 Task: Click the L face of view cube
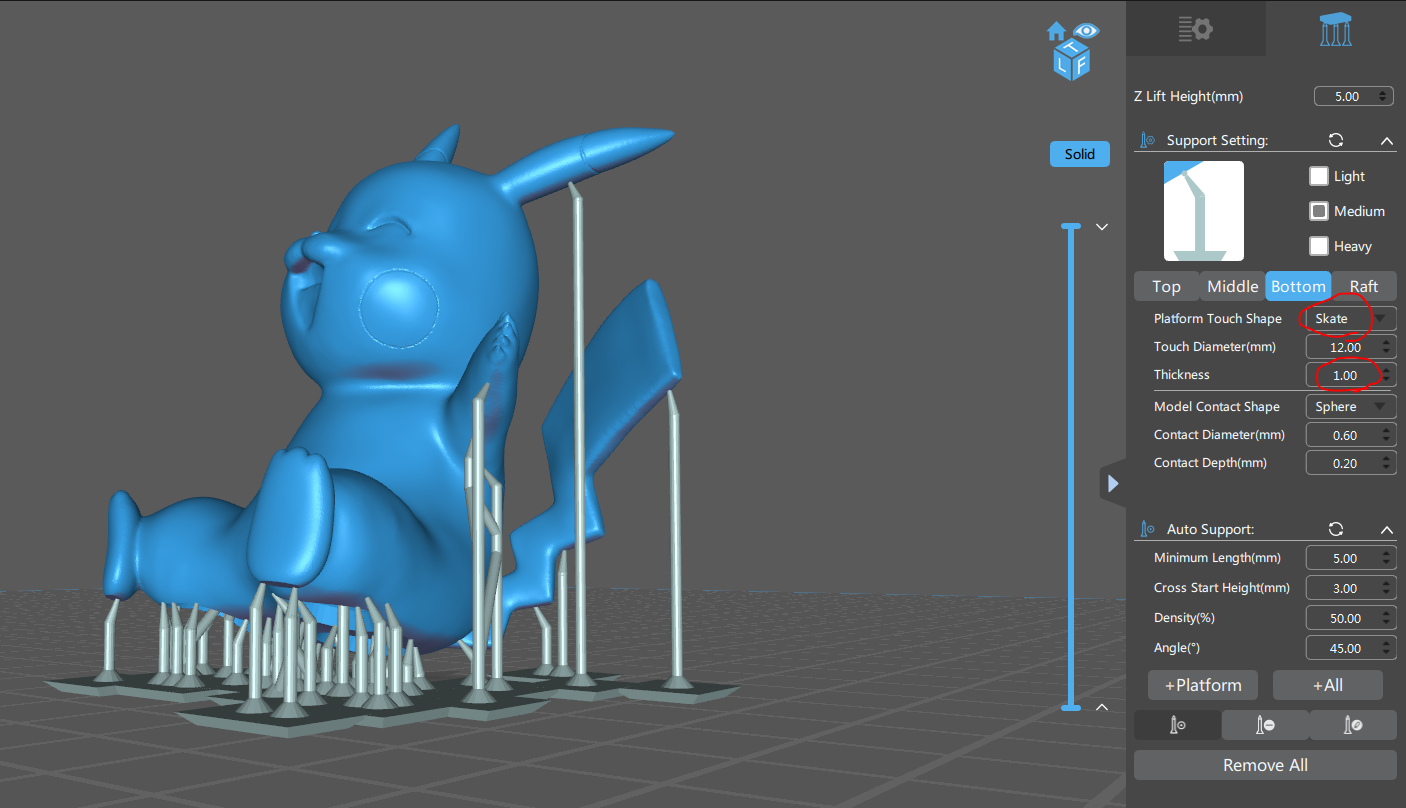pos(1062,65)
